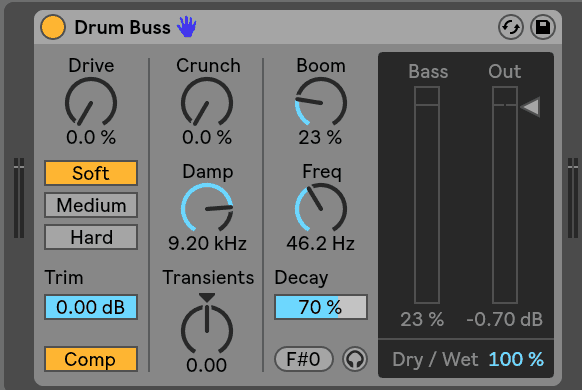Toggle the Drum Buss device activator
582x390 pixels.
(53, 27)
